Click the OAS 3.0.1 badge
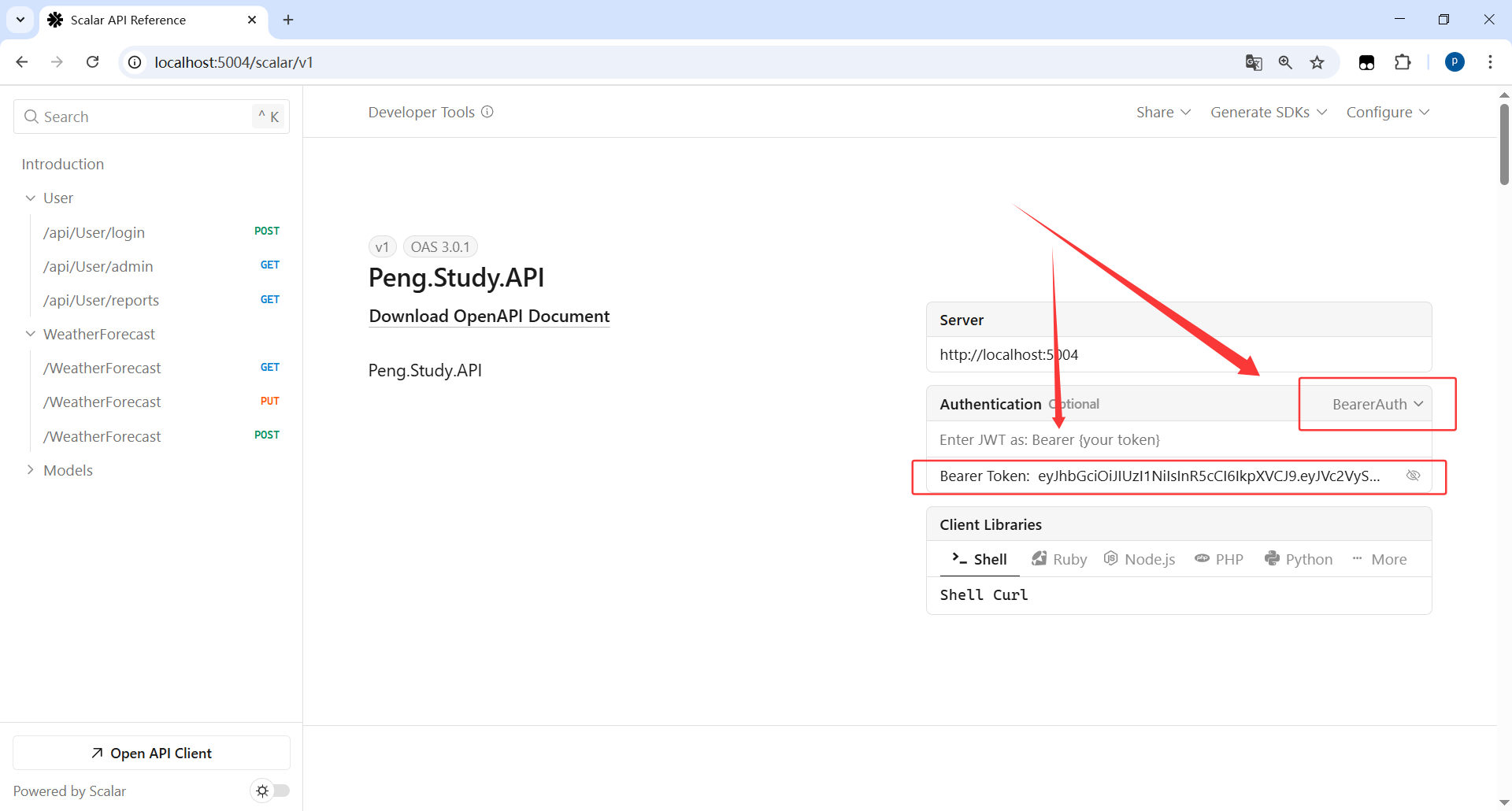 point(440,246)
